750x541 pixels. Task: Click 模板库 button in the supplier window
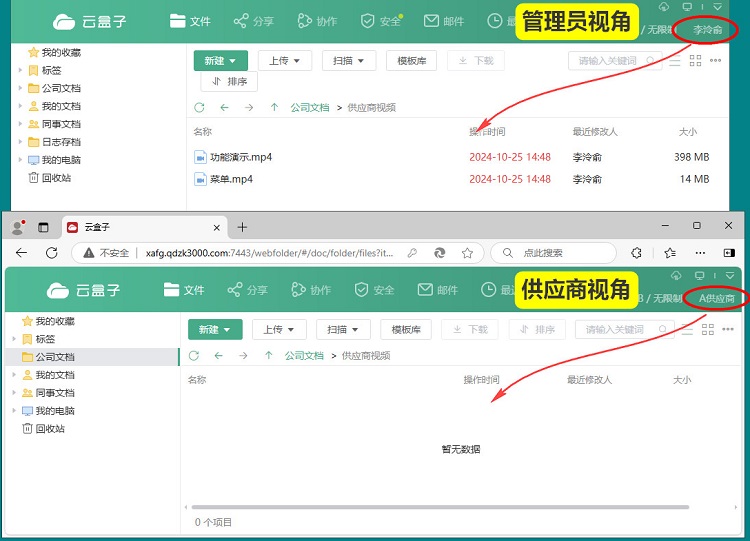point(406,330)
